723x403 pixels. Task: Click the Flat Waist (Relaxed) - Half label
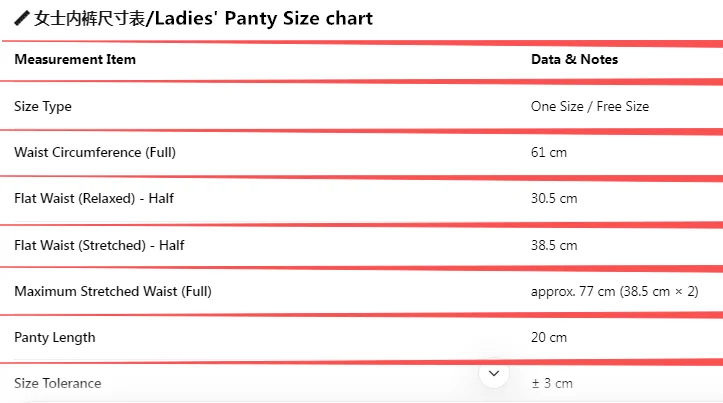(x=94, y=198)
